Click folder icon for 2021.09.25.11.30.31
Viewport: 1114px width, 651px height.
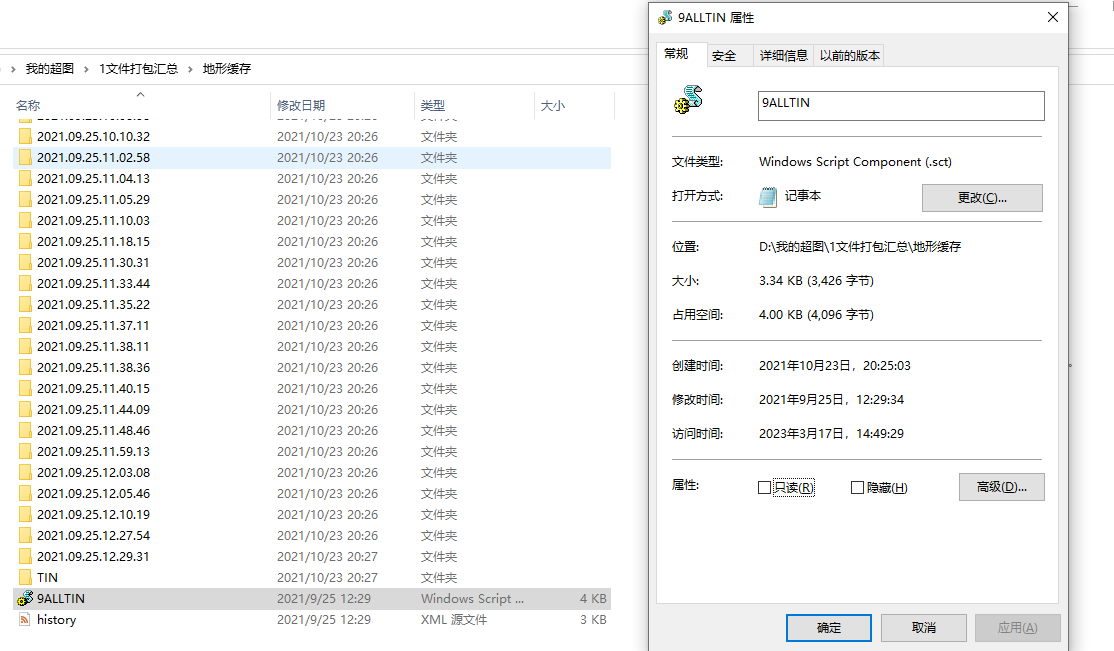(25, 262)
